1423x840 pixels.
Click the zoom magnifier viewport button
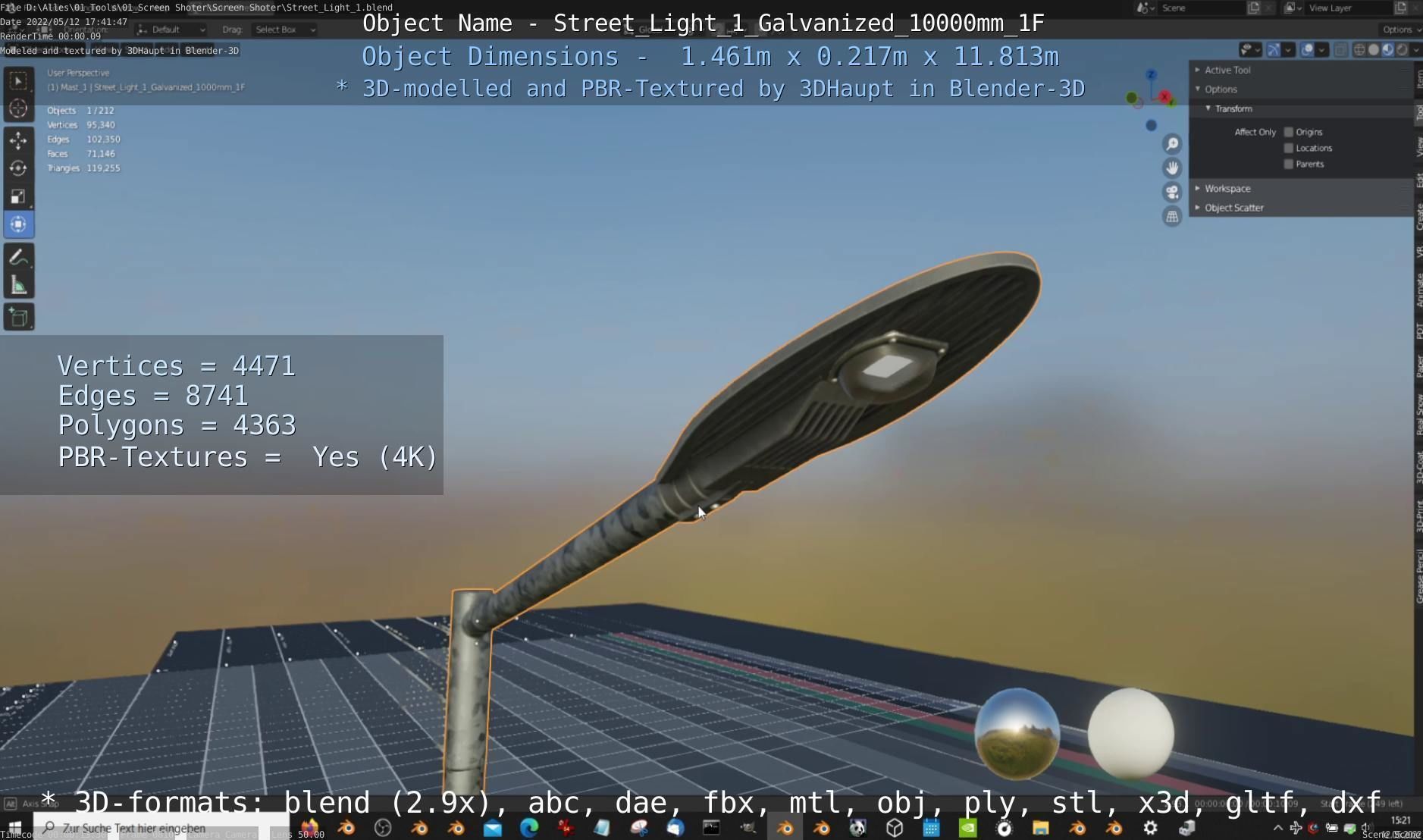1172,144
